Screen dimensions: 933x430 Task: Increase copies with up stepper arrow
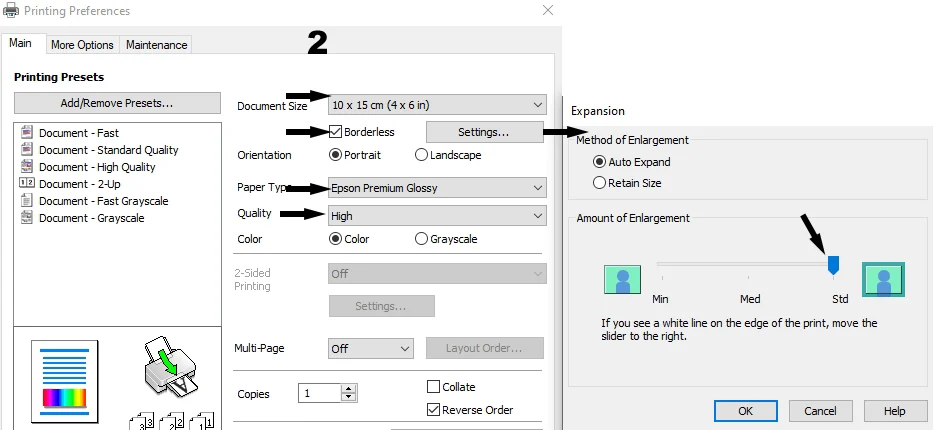(349, 388)
